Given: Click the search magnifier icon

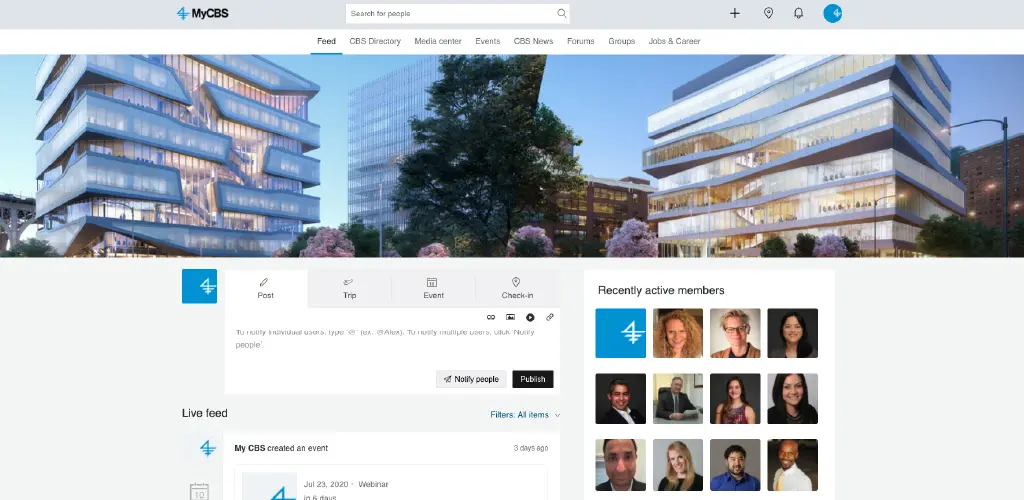Looking at the screenshot, I should click(x=562, y=13).
